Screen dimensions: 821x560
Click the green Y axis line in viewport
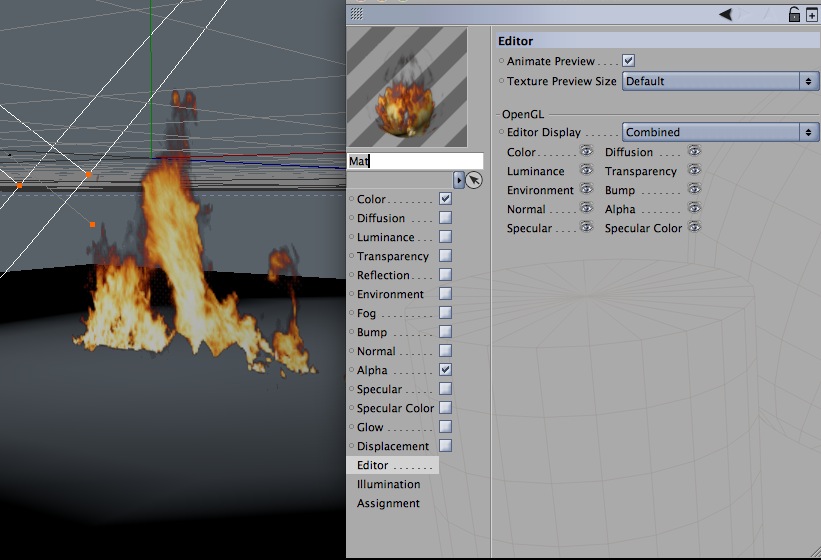pos(151,79)
